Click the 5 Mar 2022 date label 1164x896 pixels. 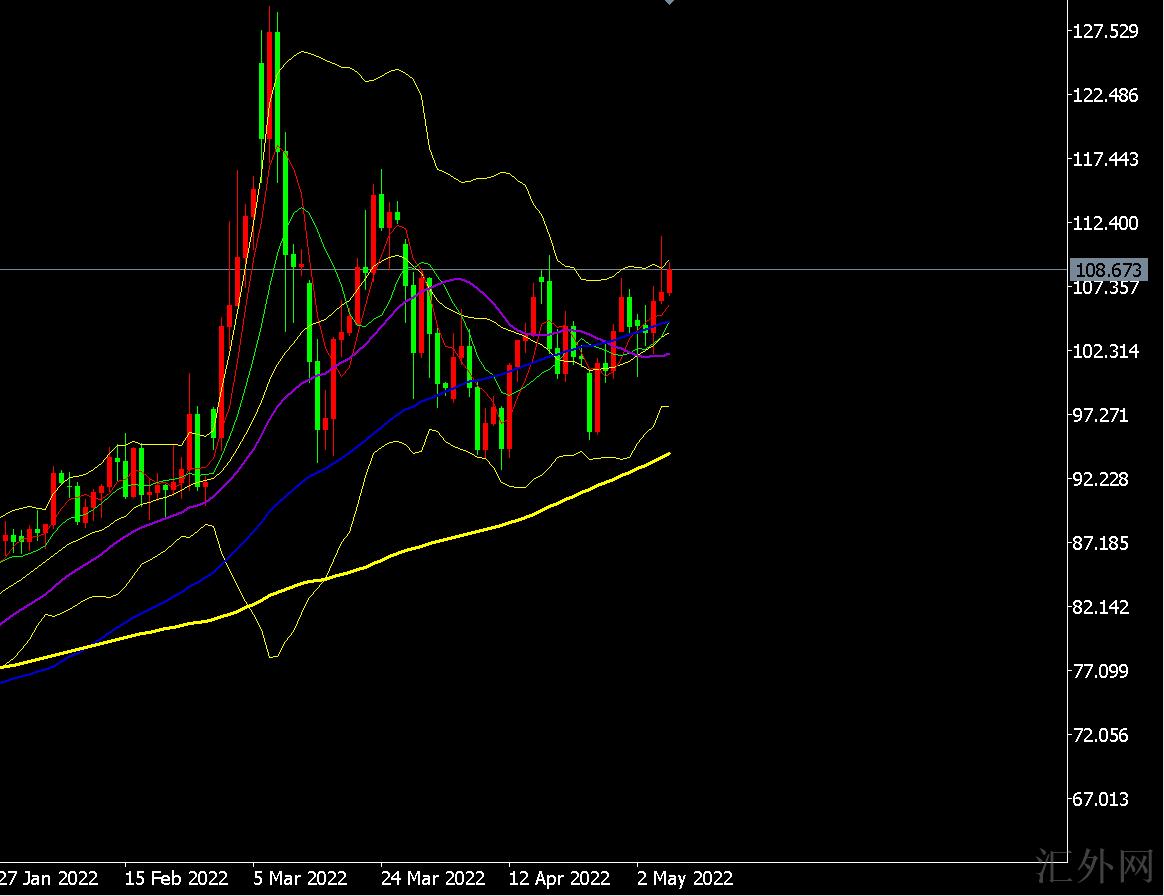(x=300, y=879)
